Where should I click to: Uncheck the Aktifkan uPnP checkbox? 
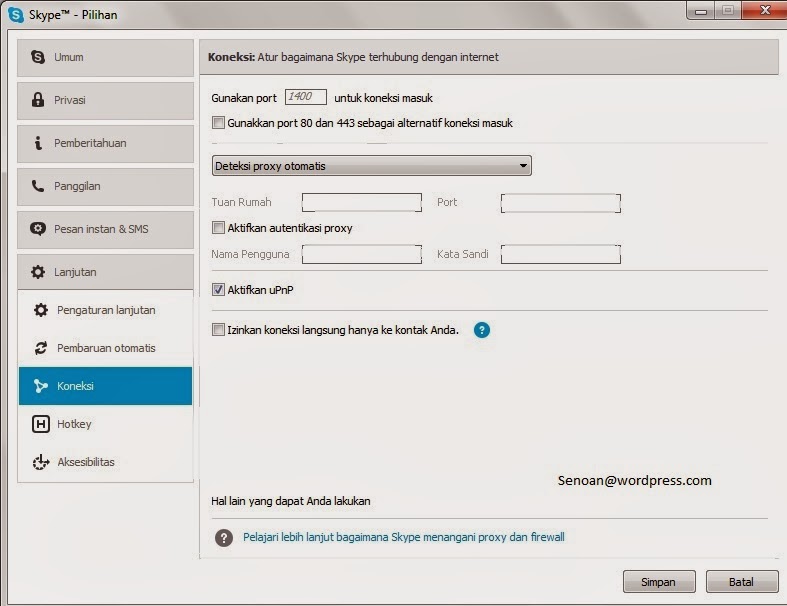[x=219, y=290]
